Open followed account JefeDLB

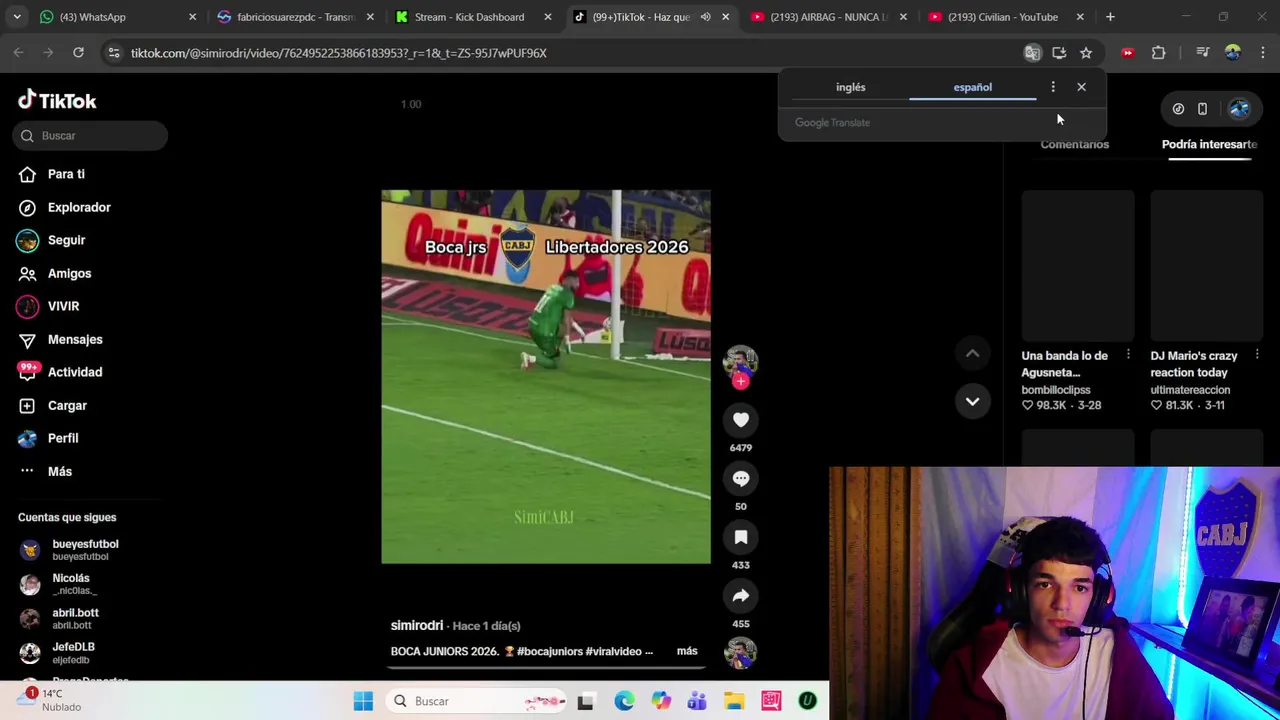pos(73,653)
